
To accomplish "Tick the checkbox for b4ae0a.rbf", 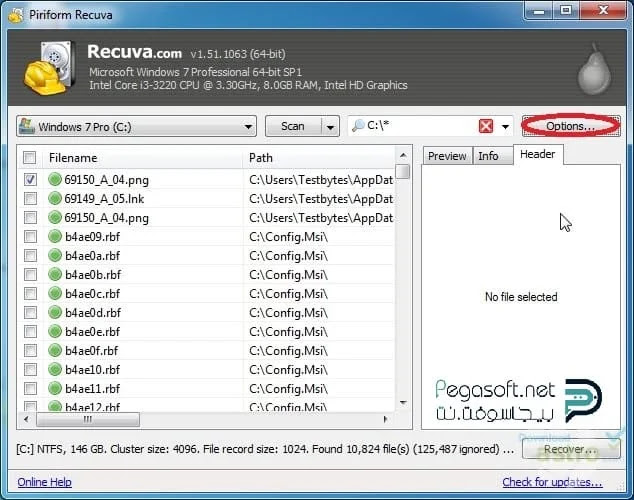I will tap(30, 255).
